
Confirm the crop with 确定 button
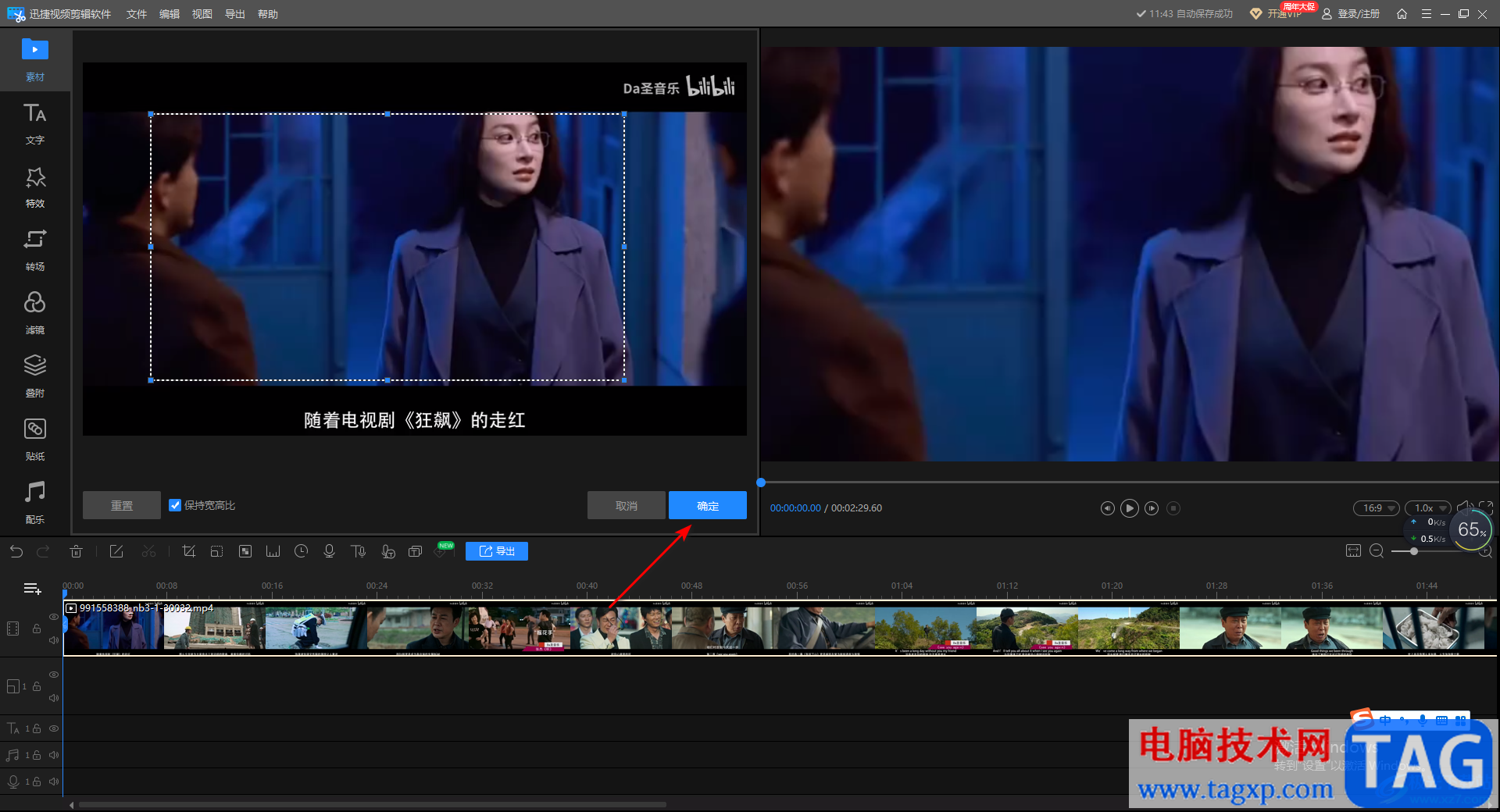coord(708,505)
